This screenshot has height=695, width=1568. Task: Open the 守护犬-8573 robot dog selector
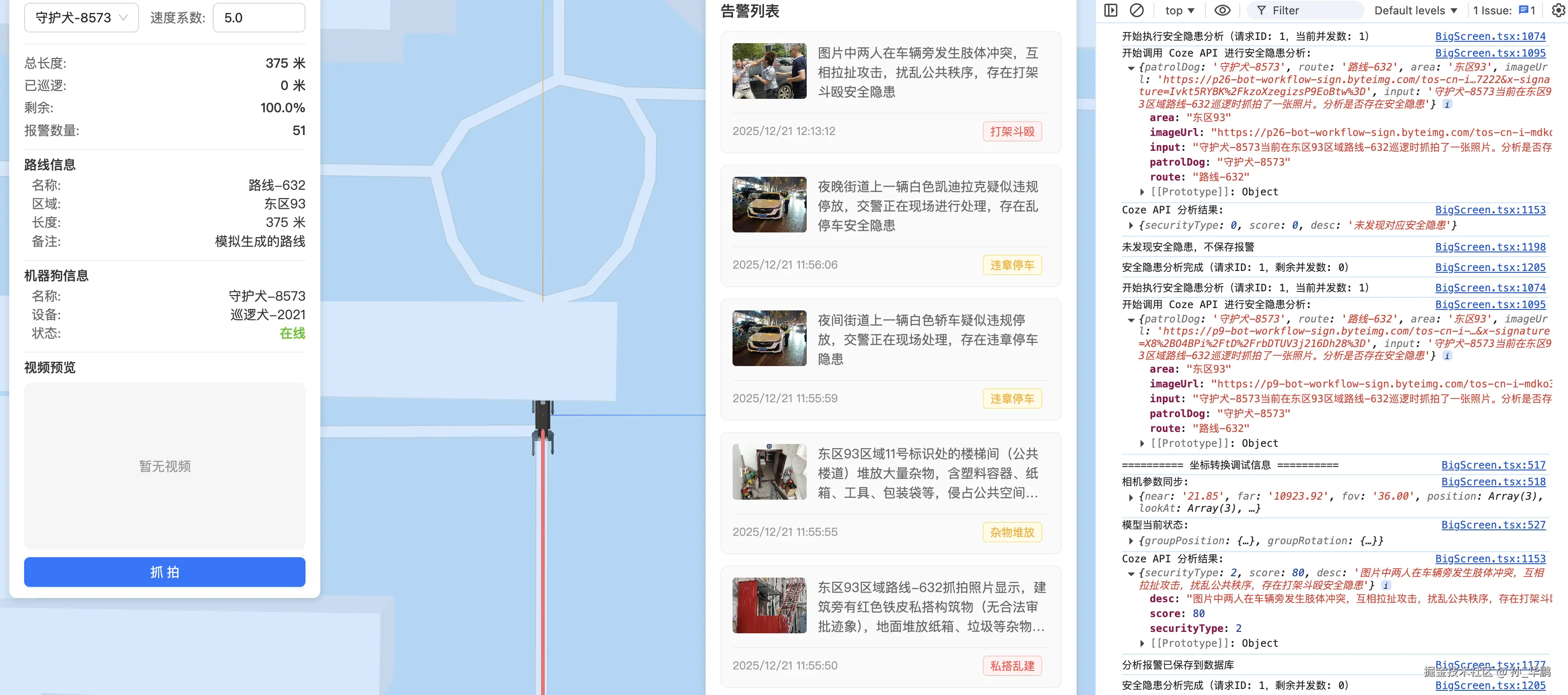(81, 18)
